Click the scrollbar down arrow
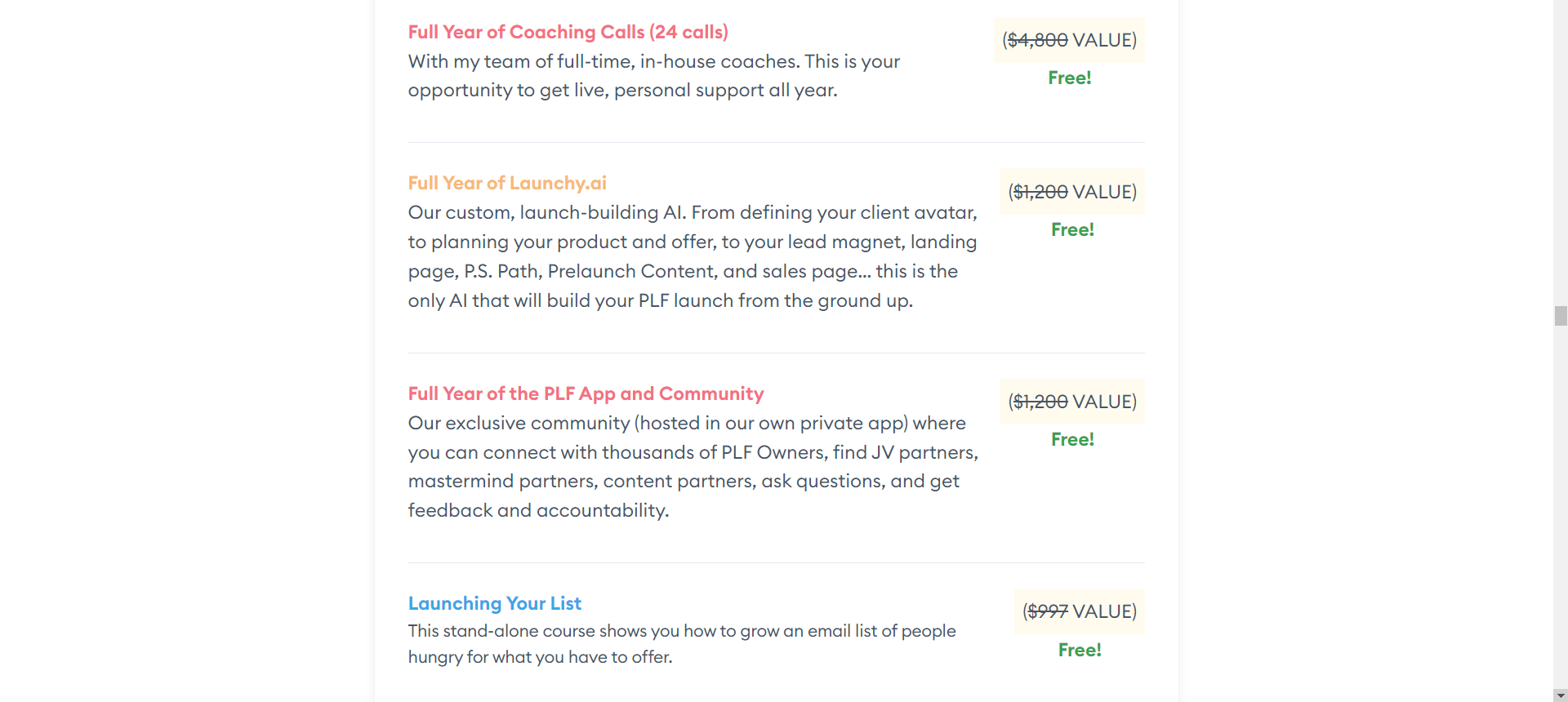The height and width of the screenshot is (702, 1568). [x=1561, y=695]
